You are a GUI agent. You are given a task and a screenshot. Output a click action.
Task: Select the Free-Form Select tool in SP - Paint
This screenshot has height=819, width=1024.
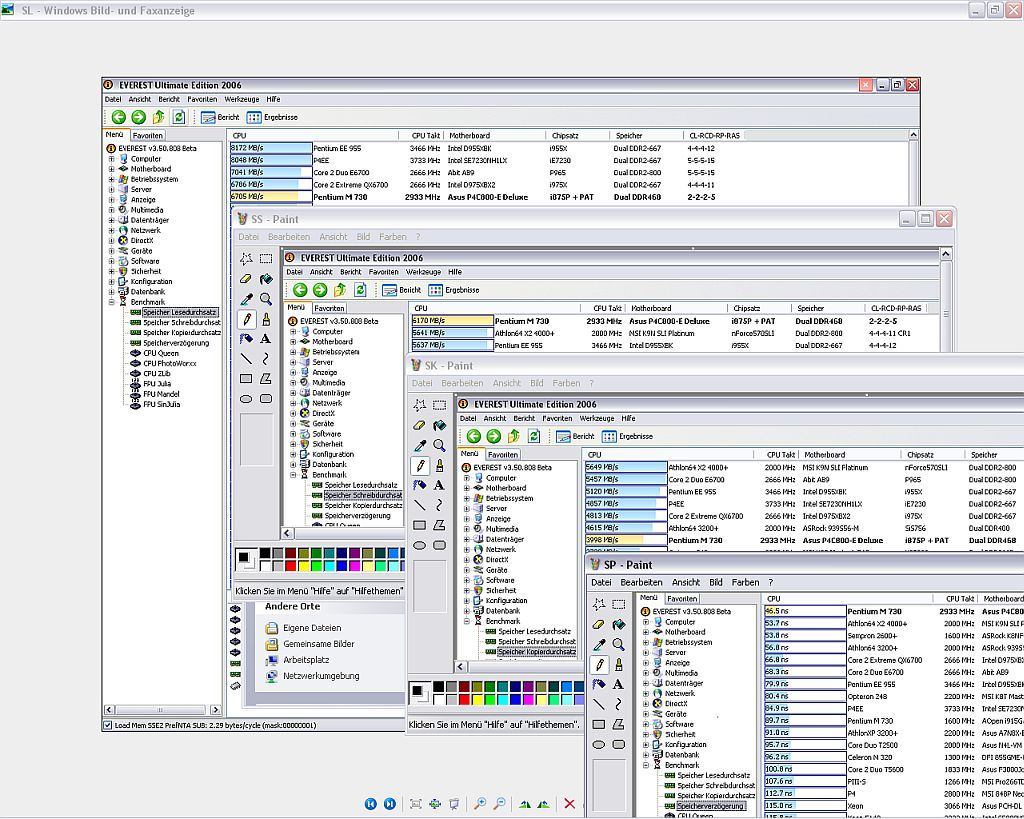(598, 604)
